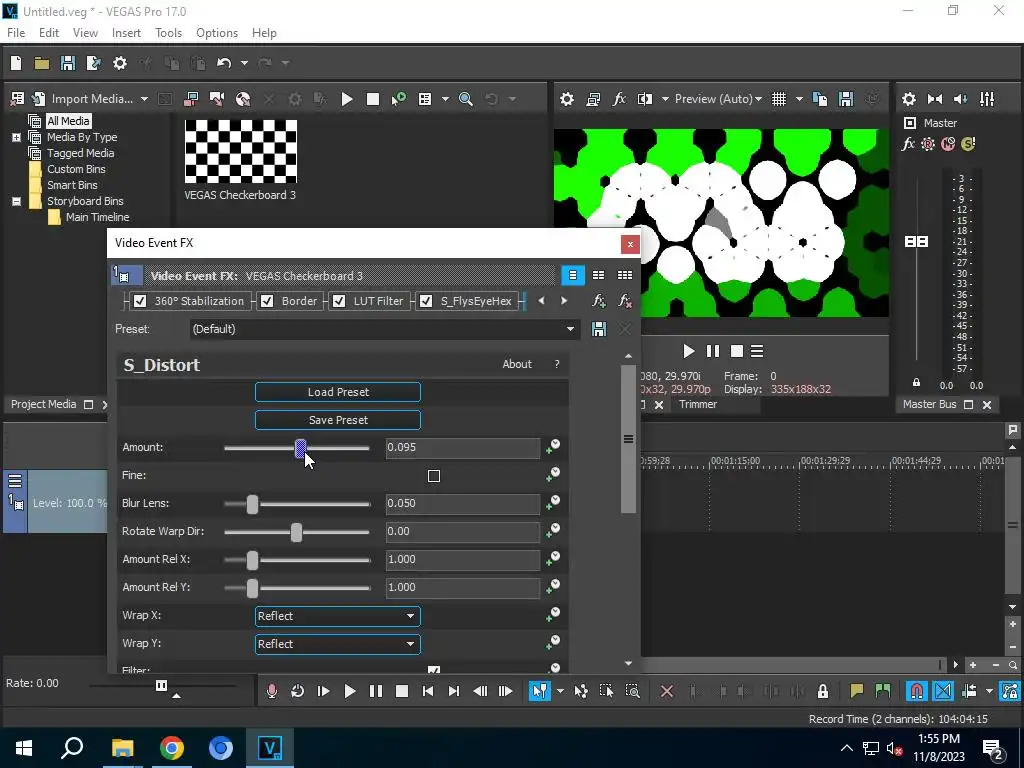This screenshot has width=1024, height=768.
Task: Save preview snapshot to file
Action: 846,99
